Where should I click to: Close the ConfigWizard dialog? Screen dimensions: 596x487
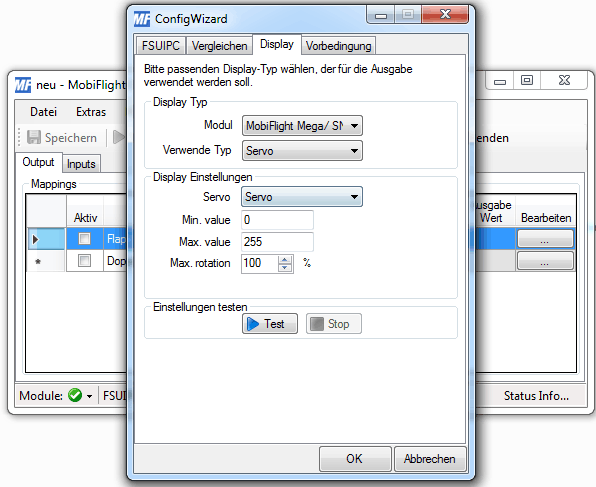[x=445, y=15]
